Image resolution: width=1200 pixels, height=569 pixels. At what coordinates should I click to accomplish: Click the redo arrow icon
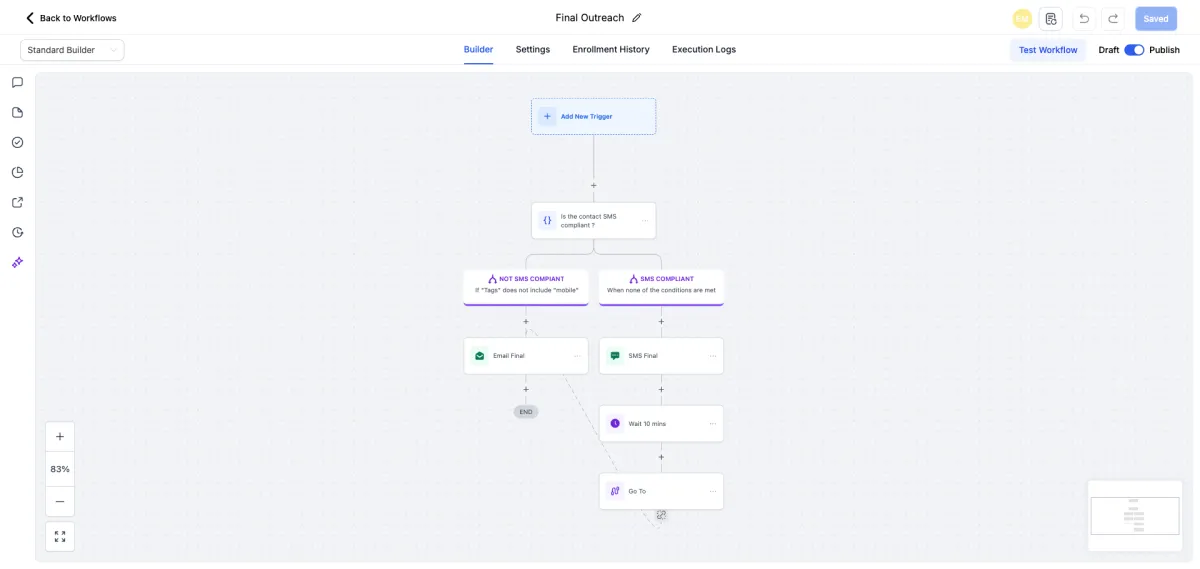coord(1113,18)
